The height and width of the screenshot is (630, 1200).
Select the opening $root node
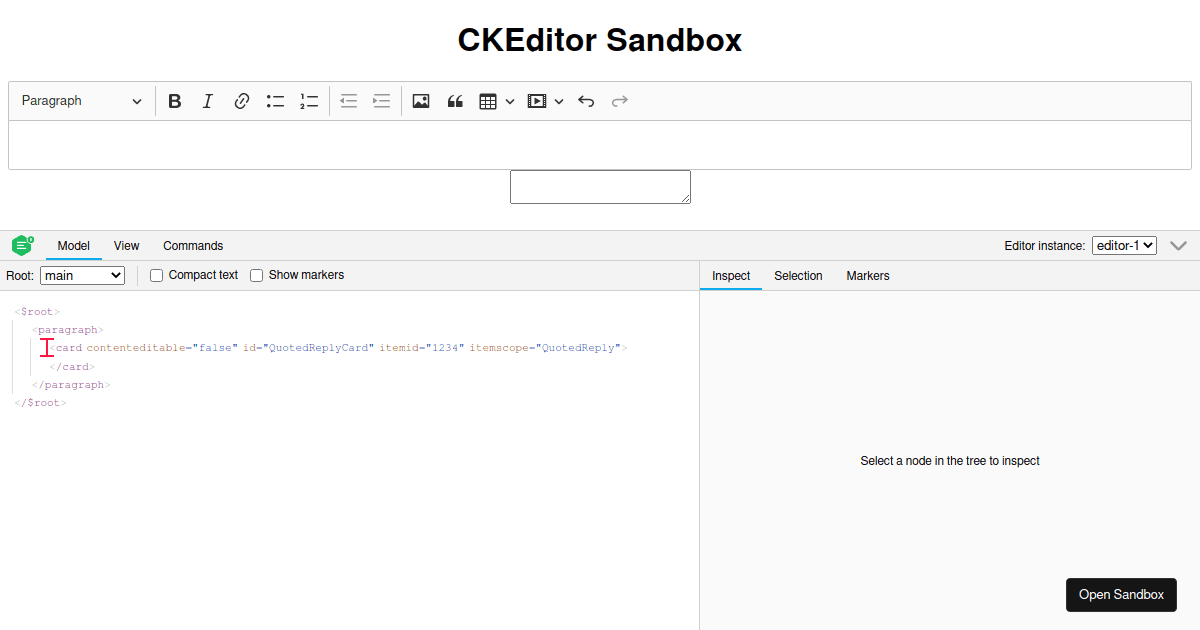(37, 312)
